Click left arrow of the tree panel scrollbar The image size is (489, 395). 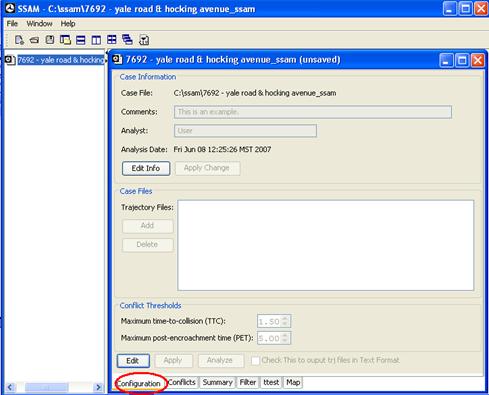click(x=10, y=387)
